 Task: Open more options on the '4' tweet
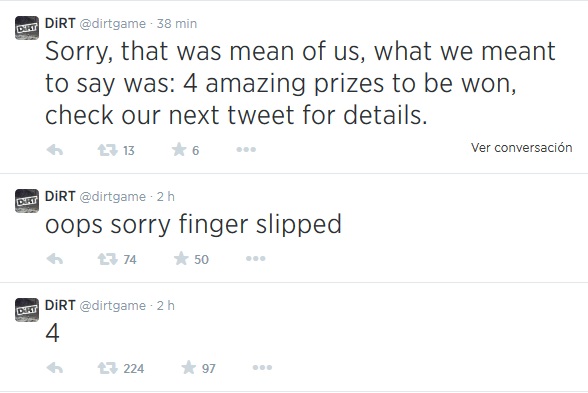(x=262, y=368)
